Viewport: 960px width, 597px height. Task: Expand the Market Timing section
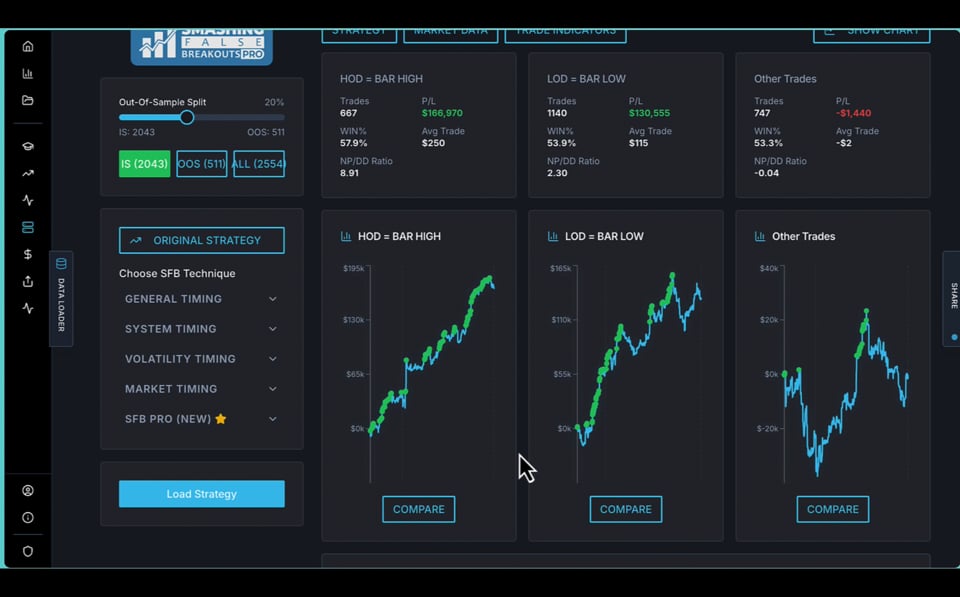click(201, 389)
